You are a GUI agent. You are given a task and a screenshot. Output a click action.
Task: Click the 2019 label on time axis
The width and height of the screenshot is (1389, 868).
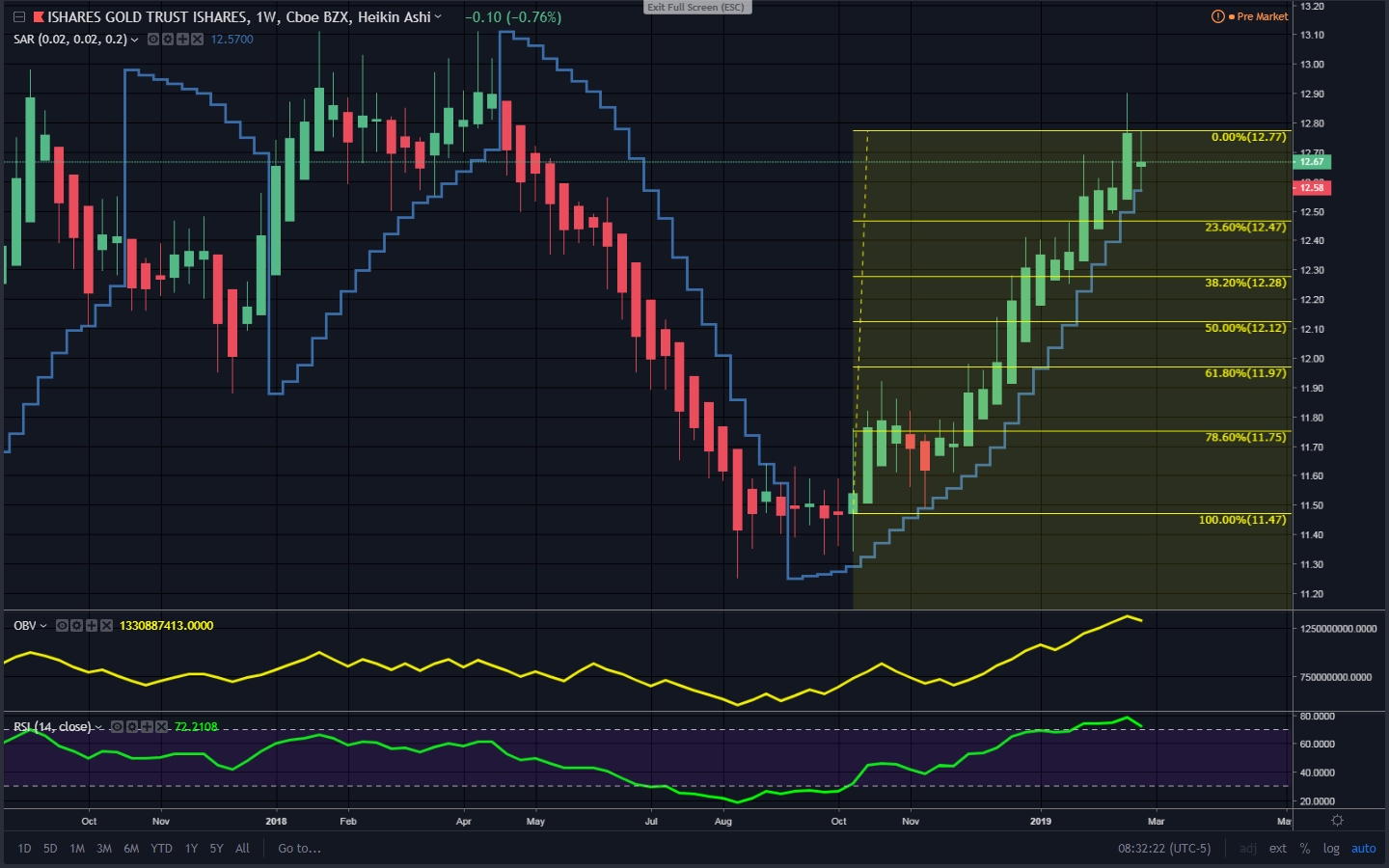(1040, 822)
